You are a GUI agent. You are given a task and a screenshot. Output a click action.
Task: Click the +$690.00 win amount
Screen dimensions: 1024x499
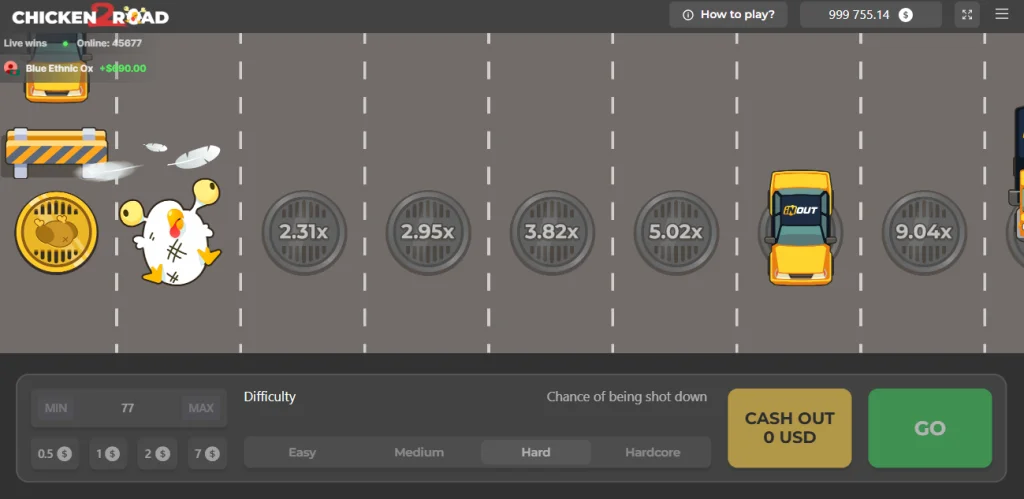click(123, 68)
